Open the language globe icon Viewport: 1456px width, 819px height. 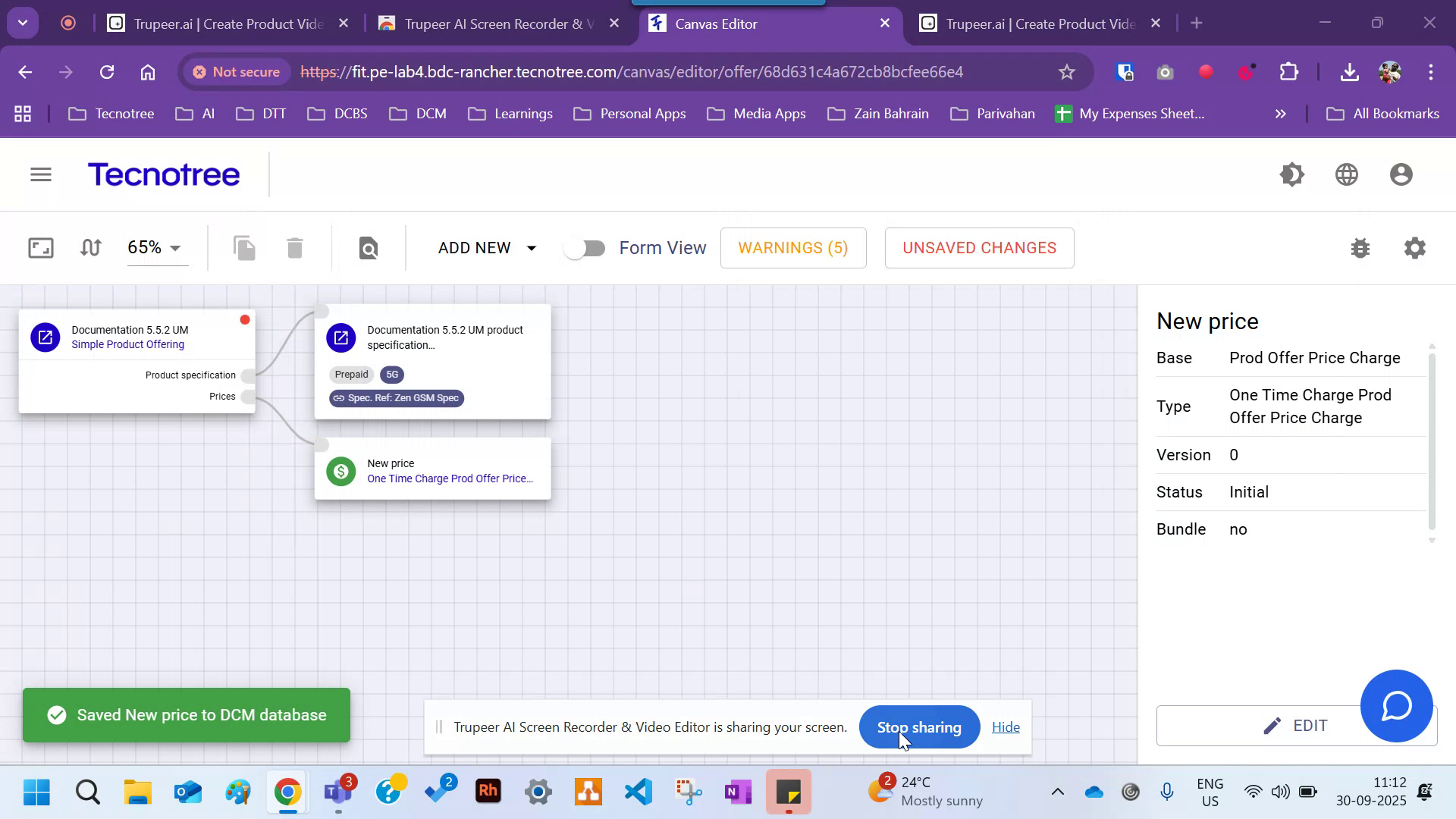point(1346,174)
